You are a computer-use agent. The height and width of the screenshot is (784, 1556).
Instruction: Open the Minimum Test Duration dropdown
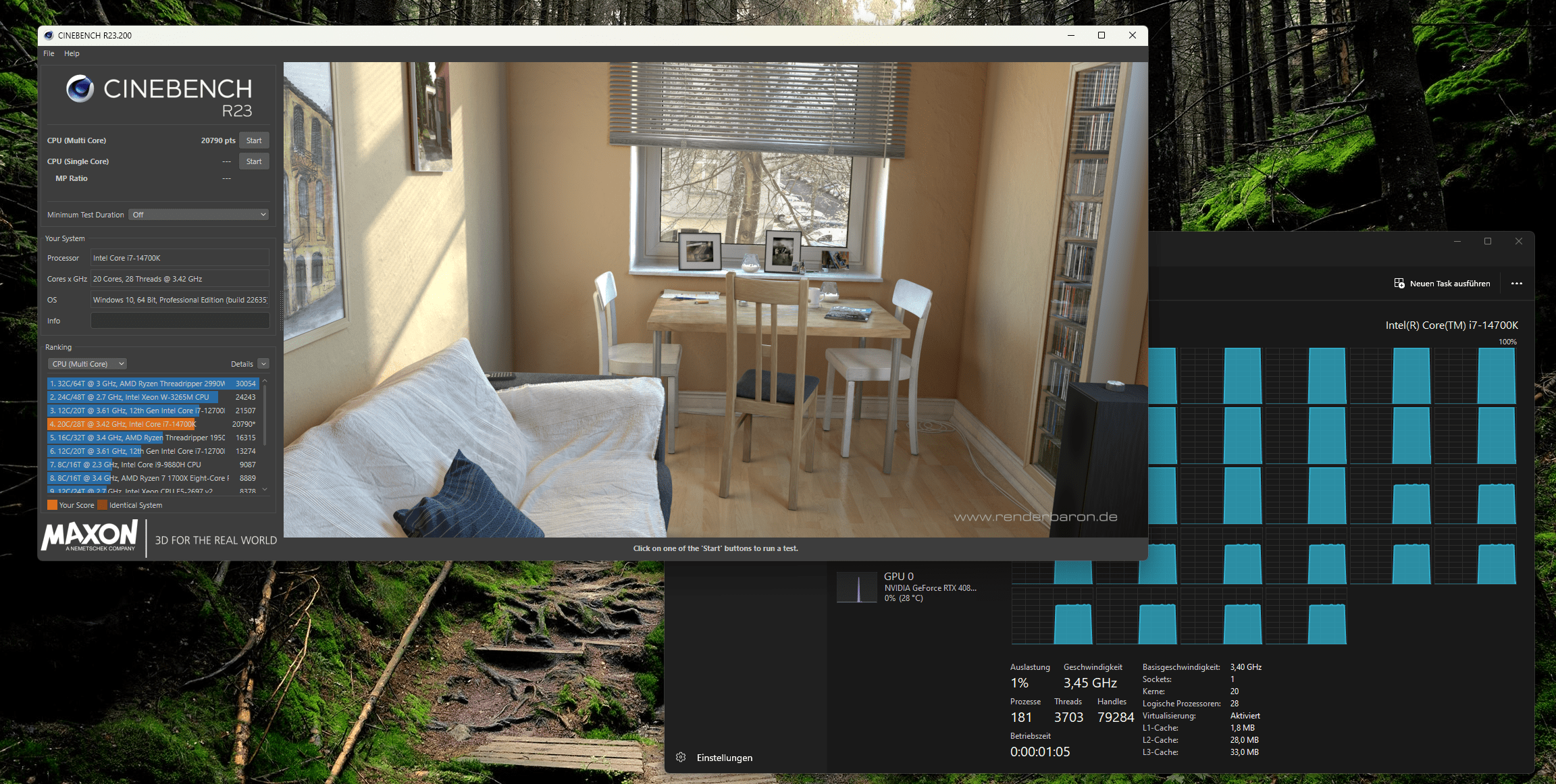pos(199,215)
